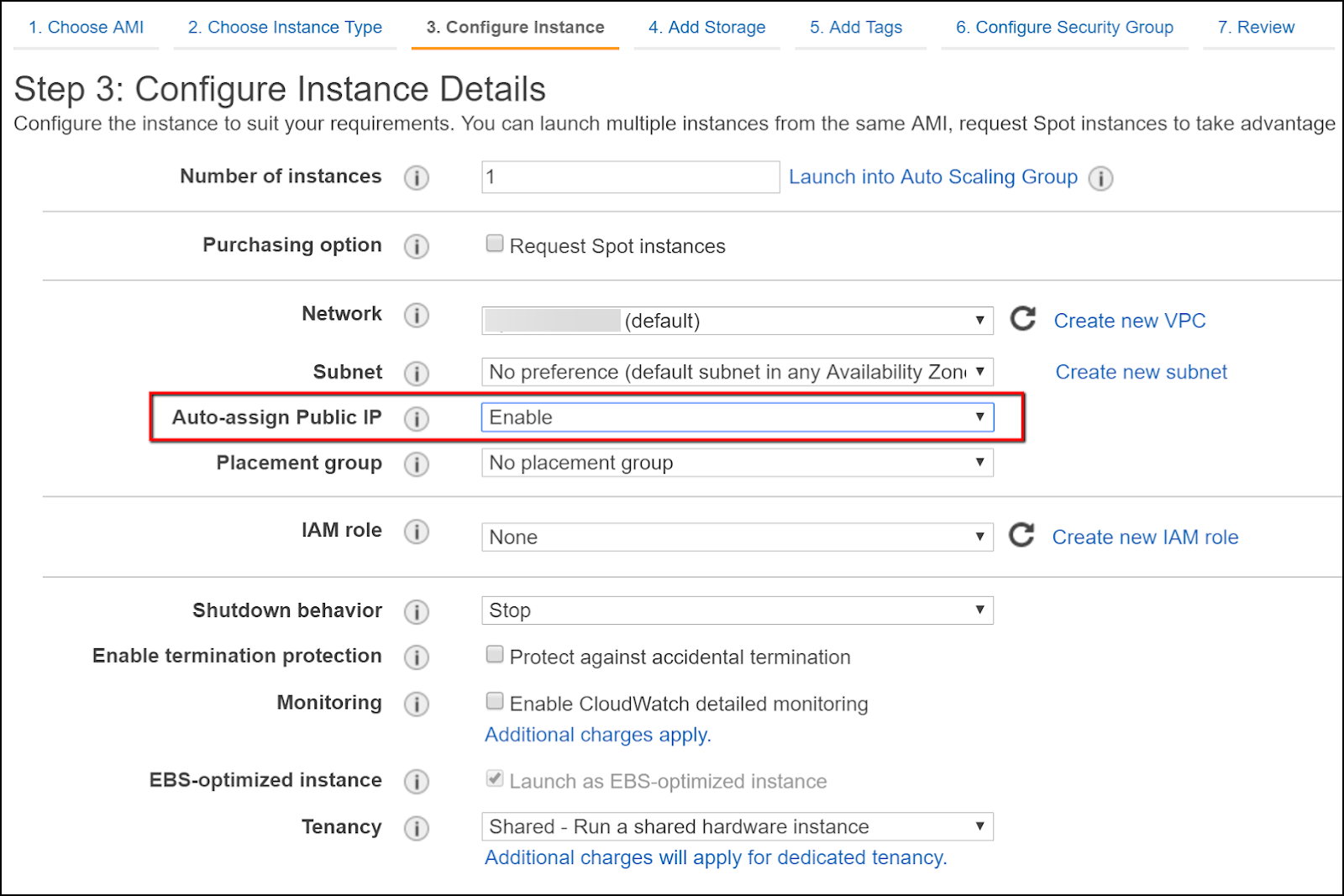Enable CloudWatch detailed monitoring
Screen dimensions: 1344x896
494,700
